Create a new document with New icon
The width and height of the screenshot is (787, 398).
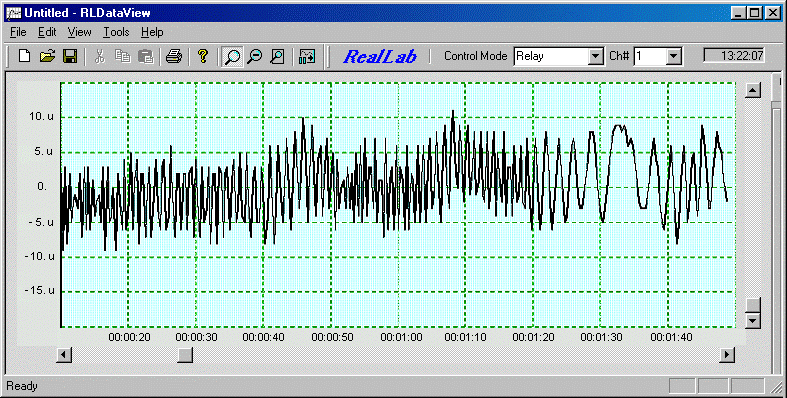point(25,56)
